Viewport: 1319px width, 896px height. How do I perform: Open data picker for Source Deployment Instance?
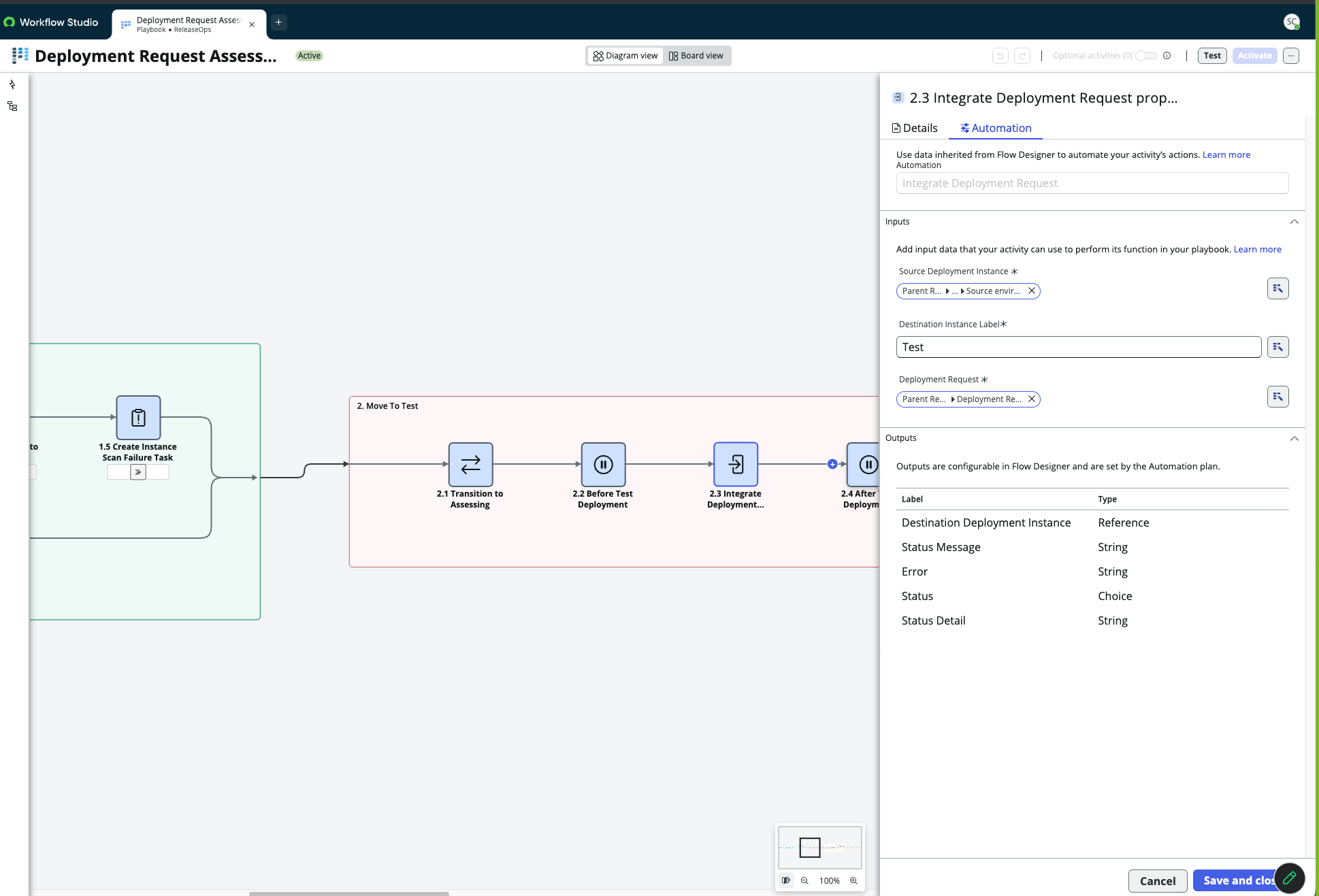click(1277, 288)
